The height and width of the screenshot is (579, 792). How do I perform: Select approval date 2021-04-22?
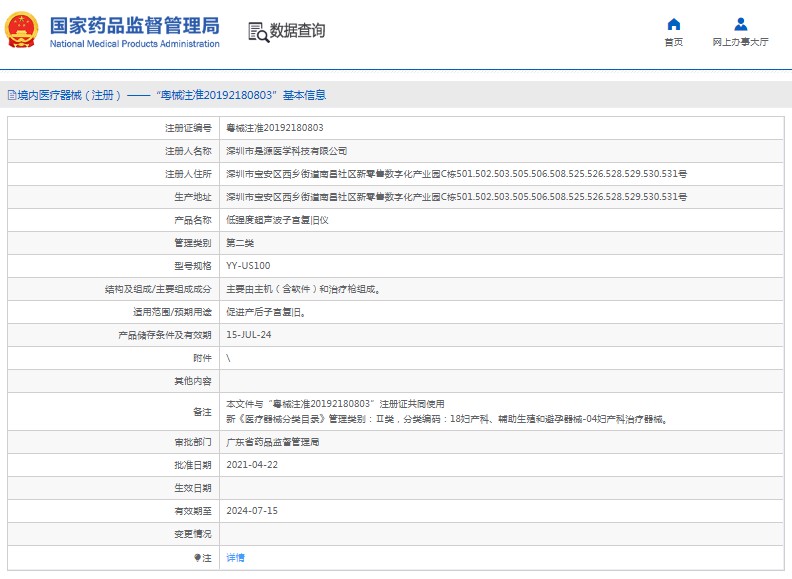tap(252, 465)
